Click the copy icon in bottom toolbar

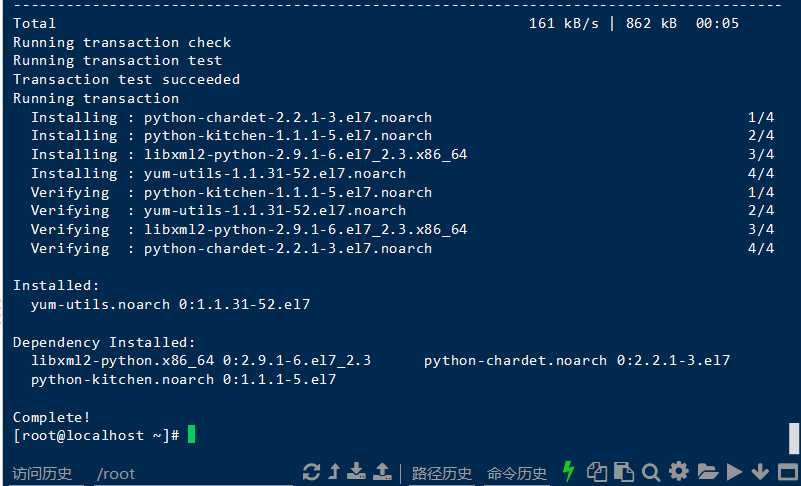(x=597, y=472)
